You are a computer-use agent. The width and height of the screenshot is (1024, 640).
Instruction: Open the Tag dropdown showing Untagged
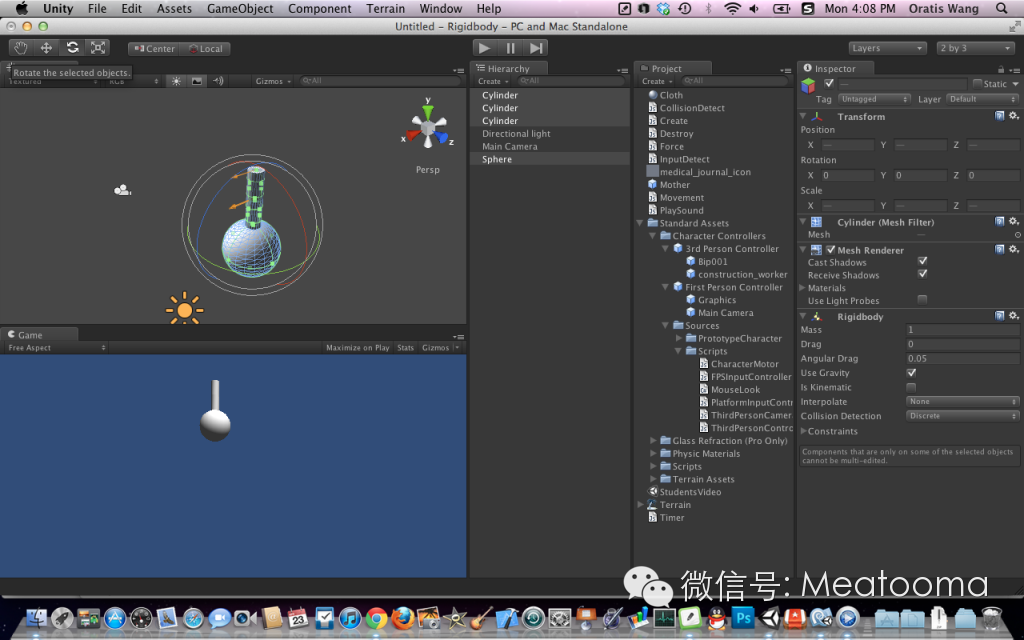coord(874,99)
